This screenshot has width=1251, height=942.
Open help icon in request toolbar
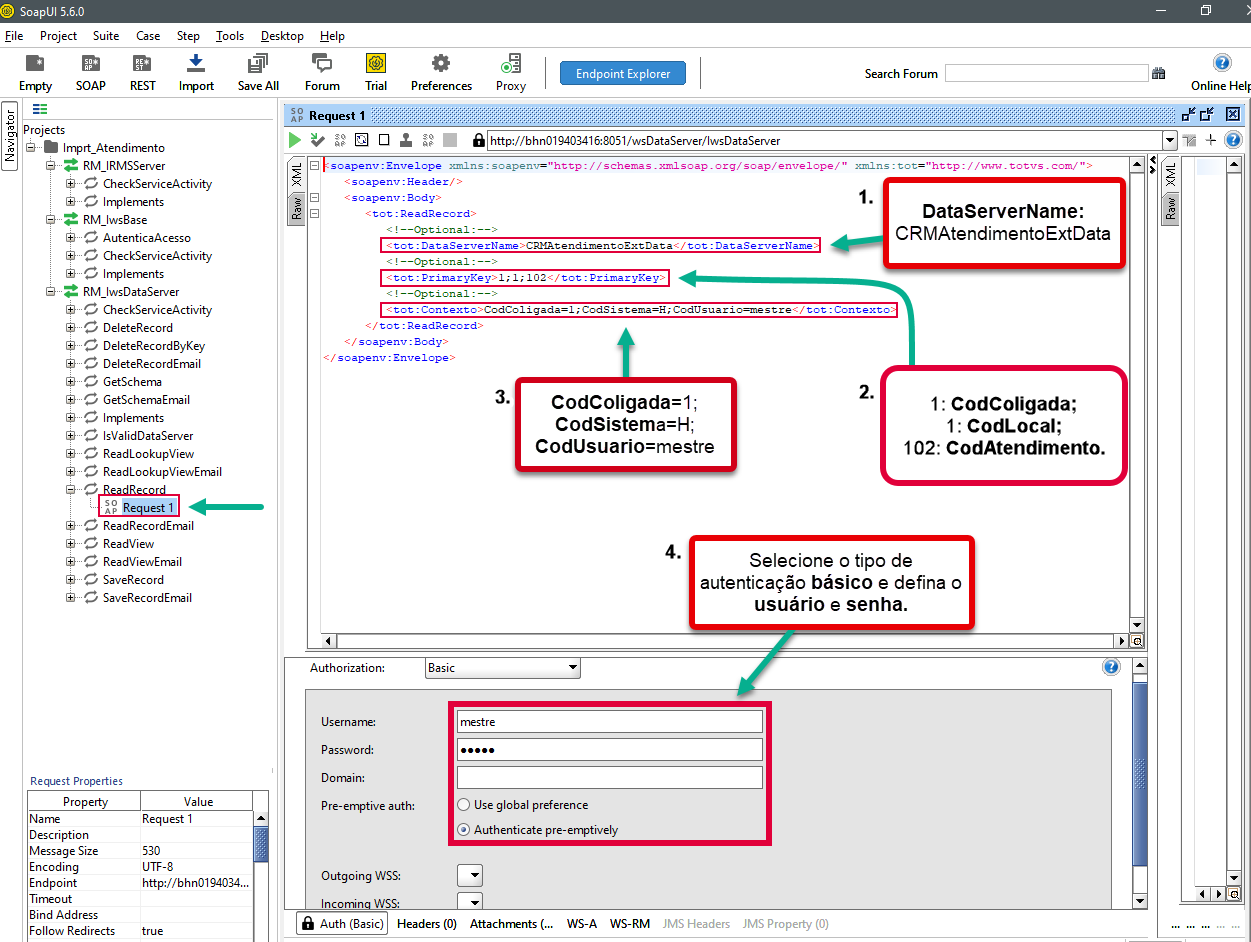point(1233,140)
